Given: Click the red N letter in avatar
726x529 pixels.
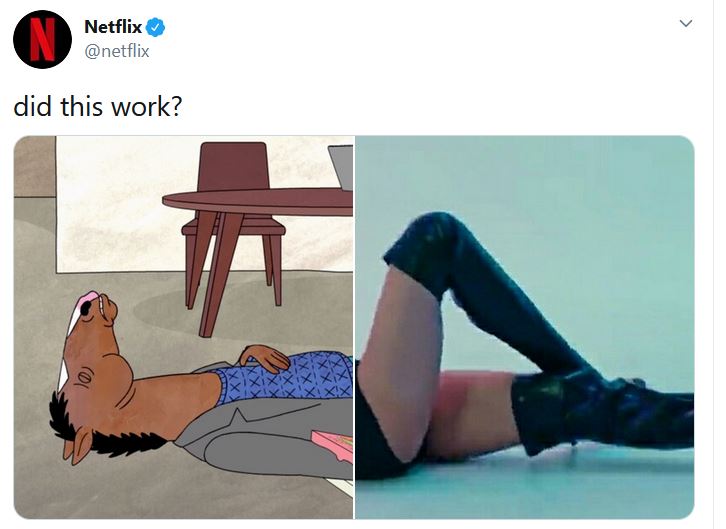Looking at the screenshot, I should (x=42, y=39).
